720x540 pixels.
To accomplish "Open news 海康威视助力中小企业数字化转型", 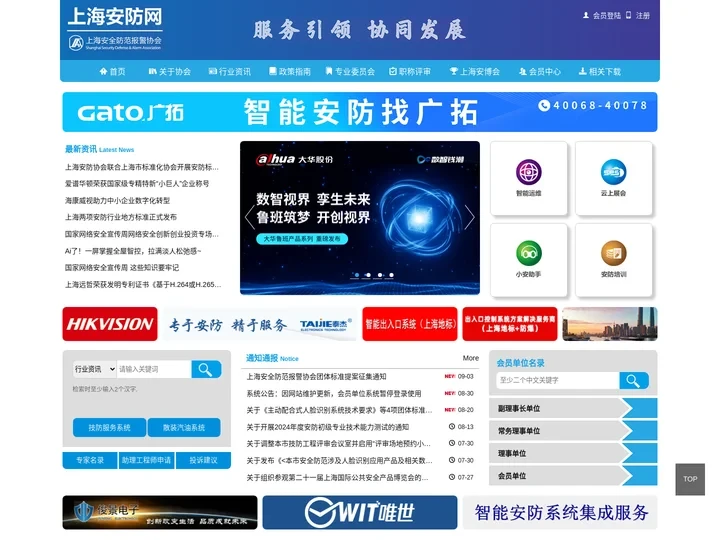I will pos(118,201).
